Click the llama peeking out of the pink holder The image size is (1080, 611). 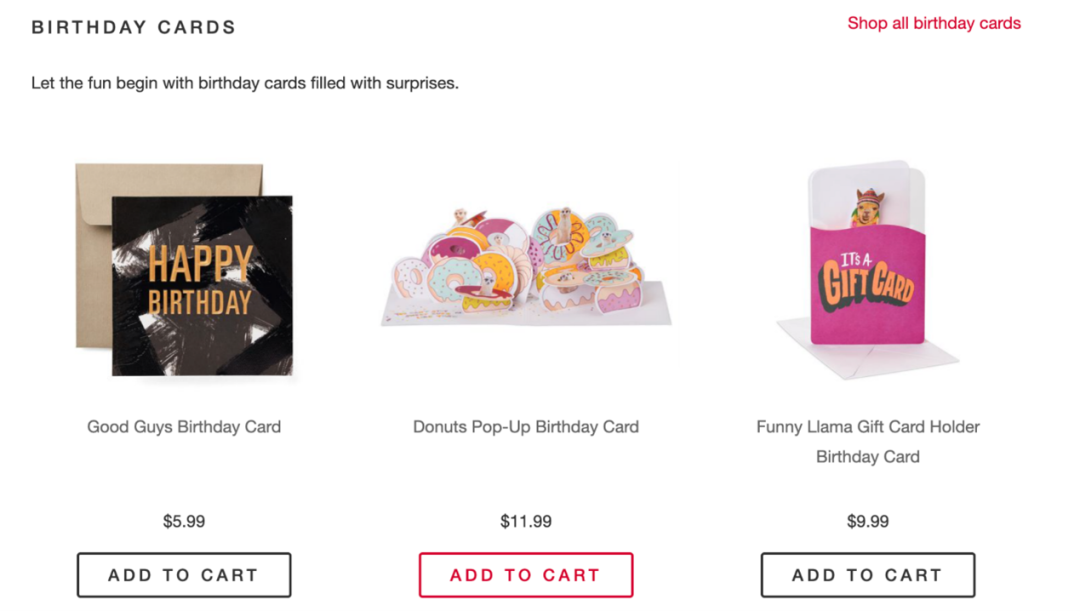867,207
